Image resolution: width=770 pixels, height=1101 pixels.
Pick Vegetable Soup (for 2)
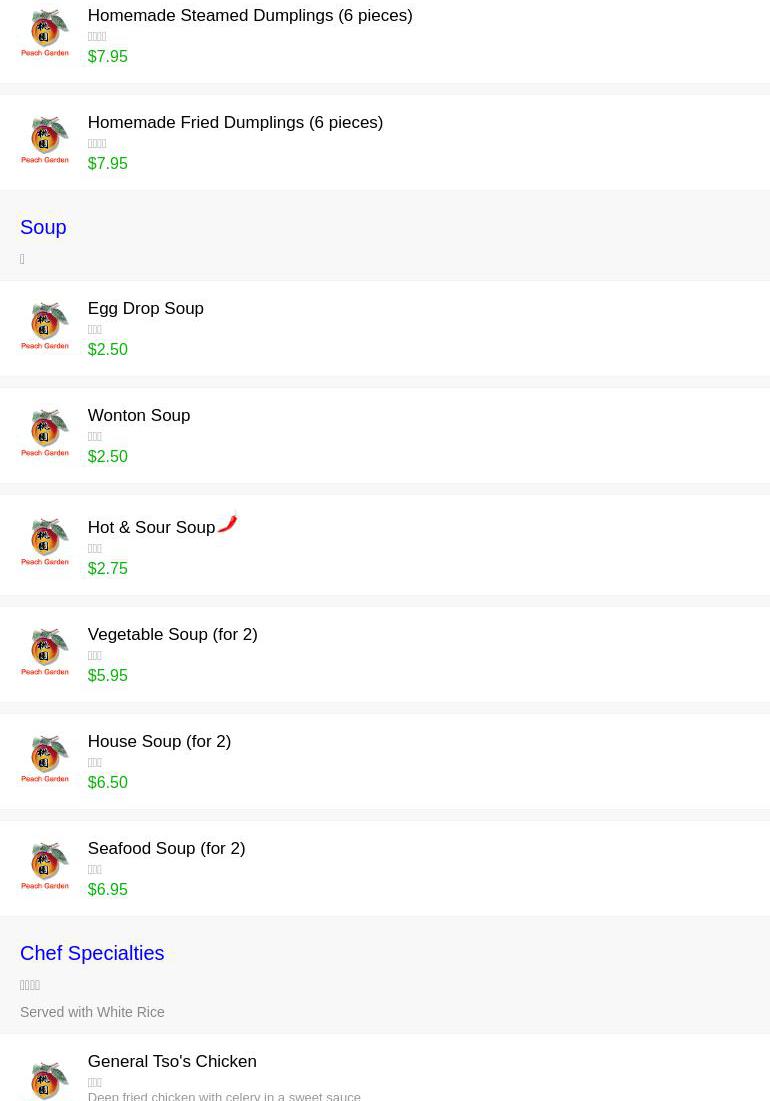point(172,635)
